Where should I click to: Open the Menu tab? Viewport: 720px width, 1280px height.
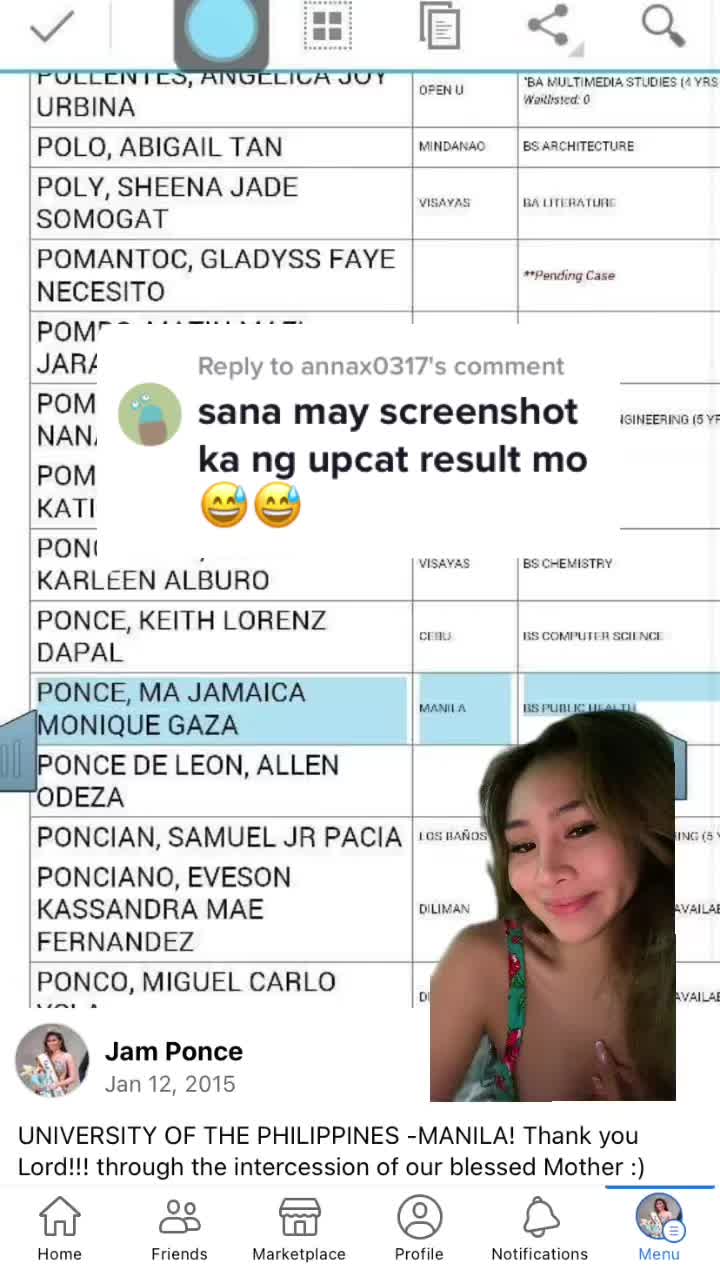[659, 1228]
